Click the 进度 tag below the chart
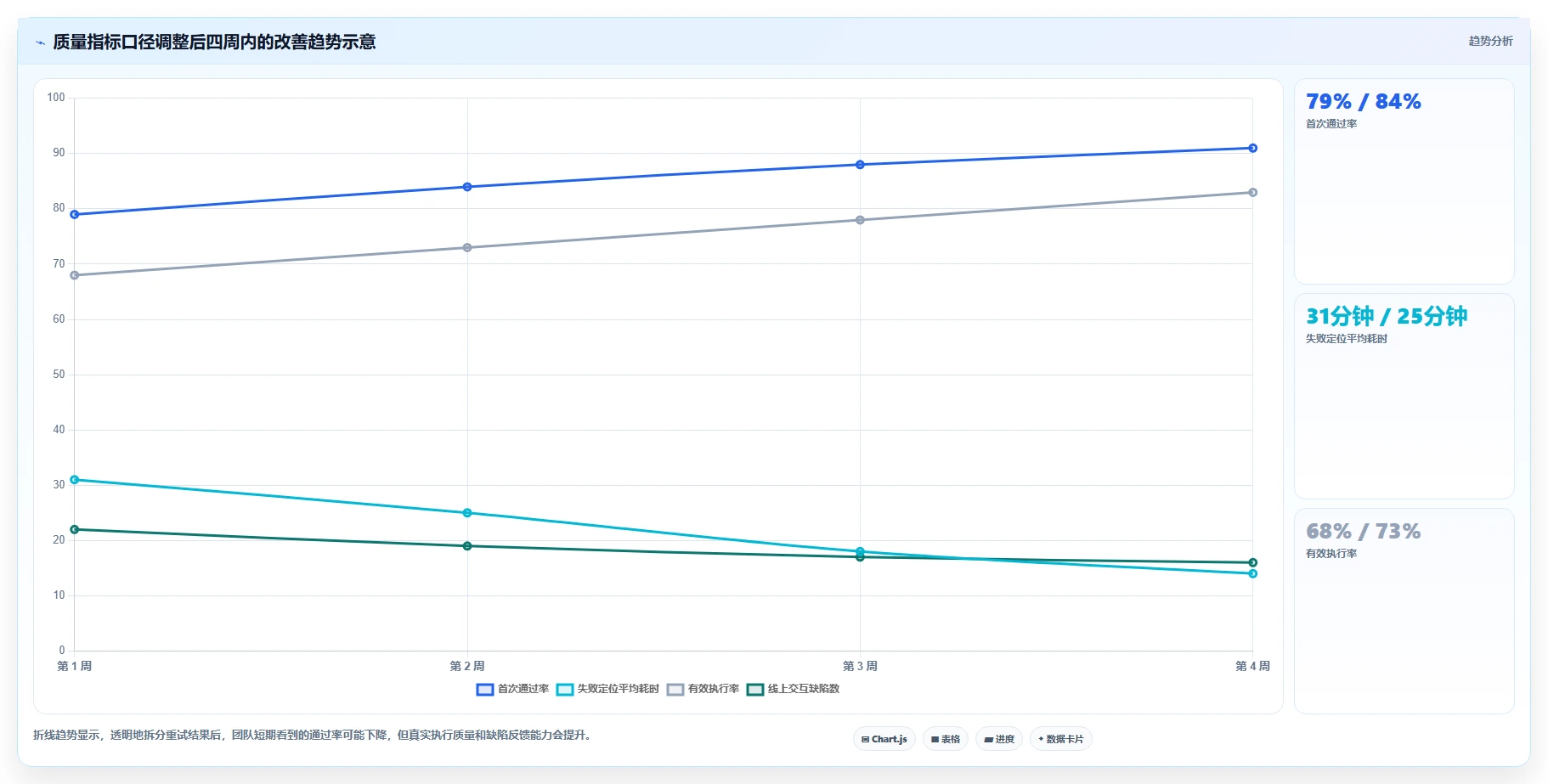1548x784 pixels. click(x=999, y=739)
